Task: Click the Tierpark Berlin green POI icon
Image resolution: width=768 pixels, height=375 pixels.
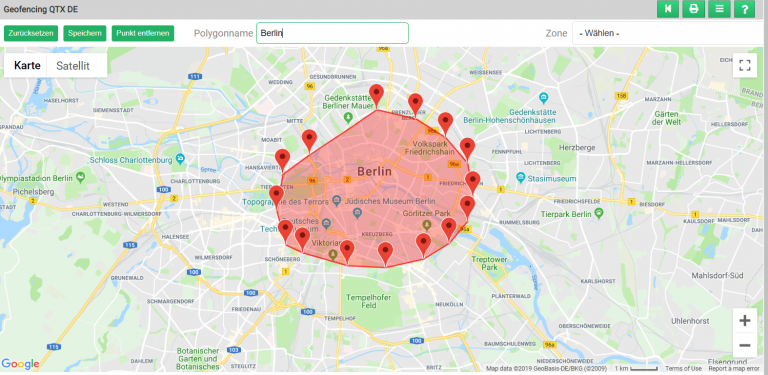Action: point(599,213)
